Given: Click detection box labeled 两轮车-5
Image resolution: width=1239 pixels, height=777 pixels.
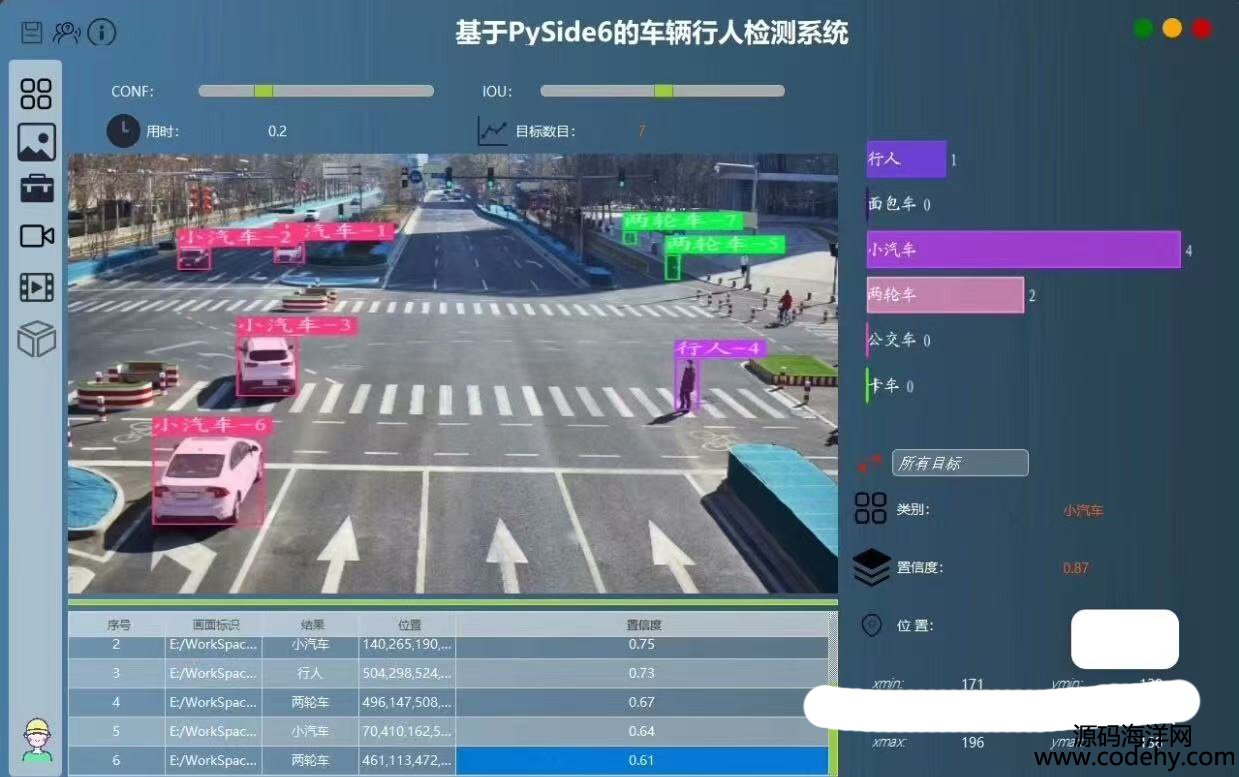Looking at the screenshot, I should tap(673, 266).
